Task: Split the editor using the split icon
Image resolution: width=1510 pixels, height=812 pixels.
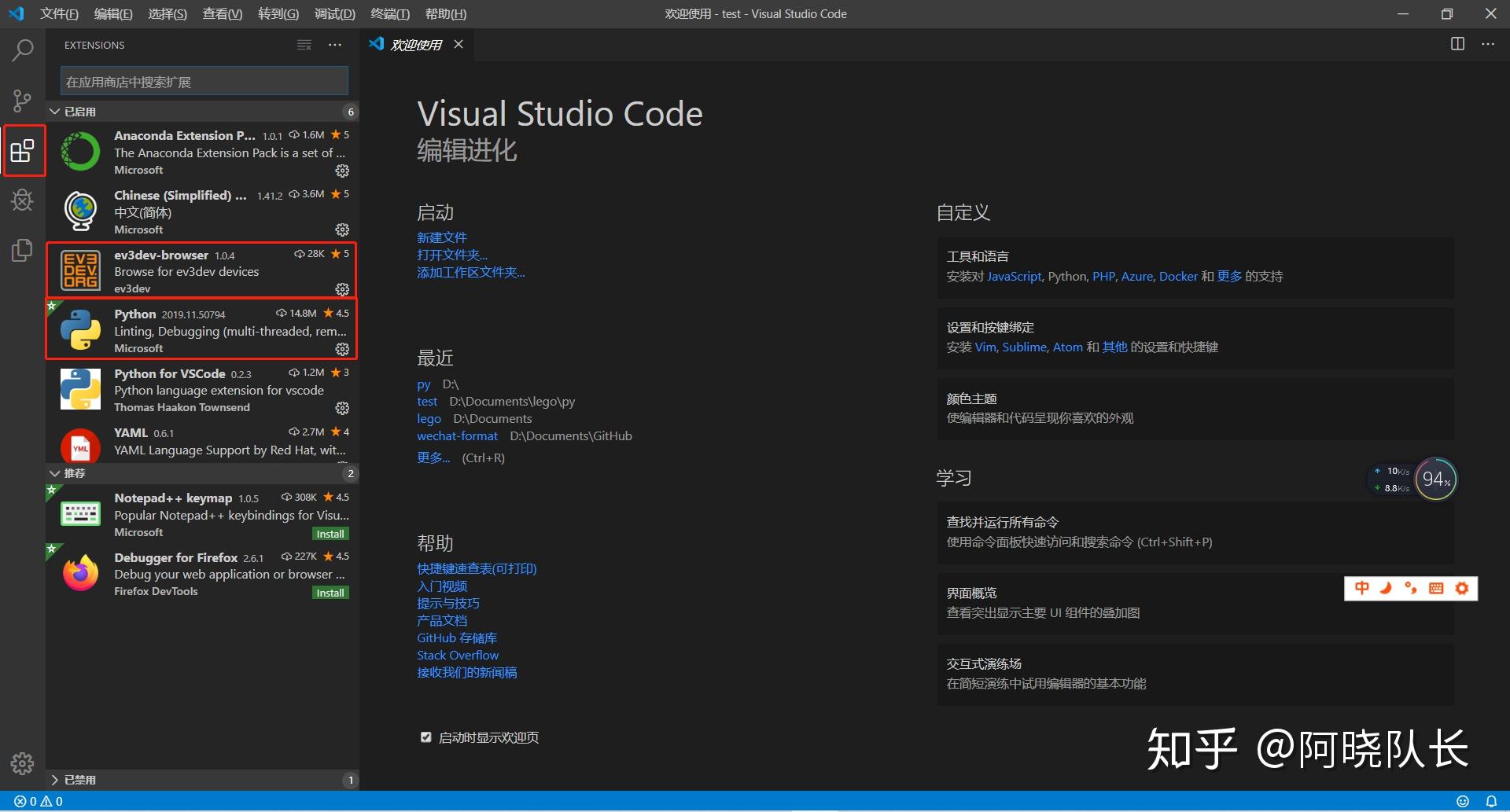Action: (1457, 44)
